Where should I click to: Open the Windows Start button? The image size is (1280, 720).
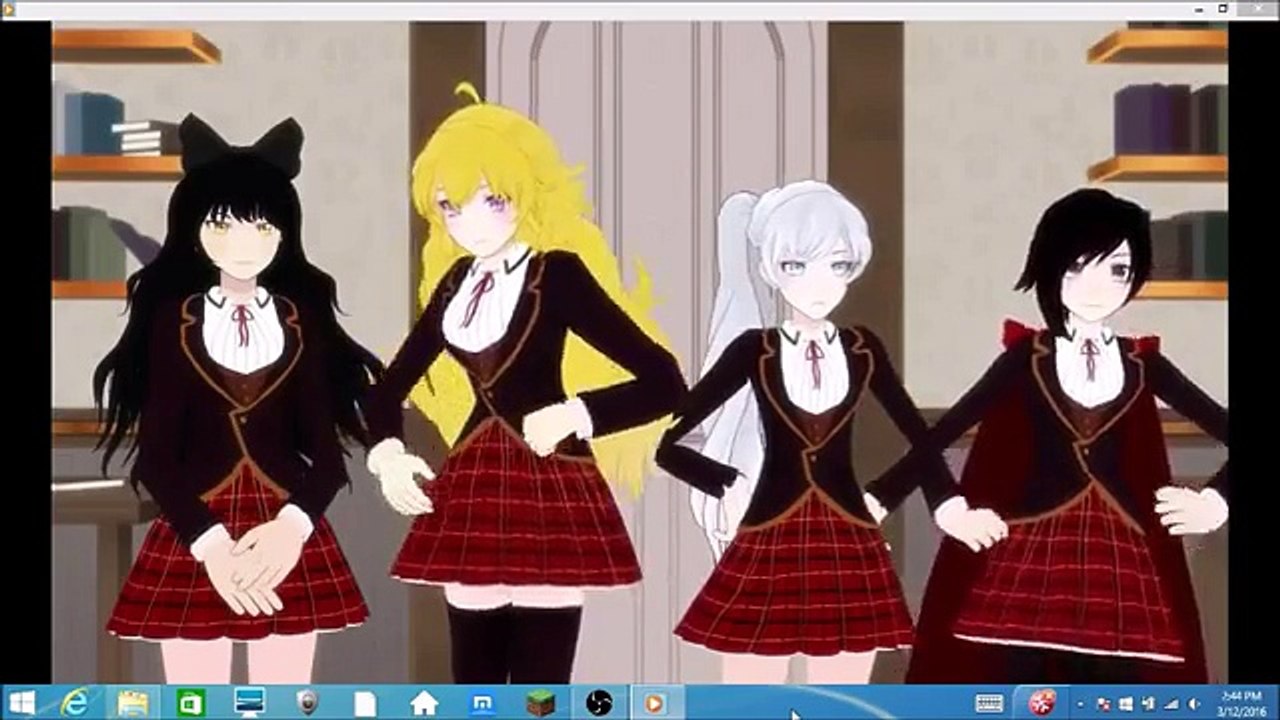tap(22, 703)
